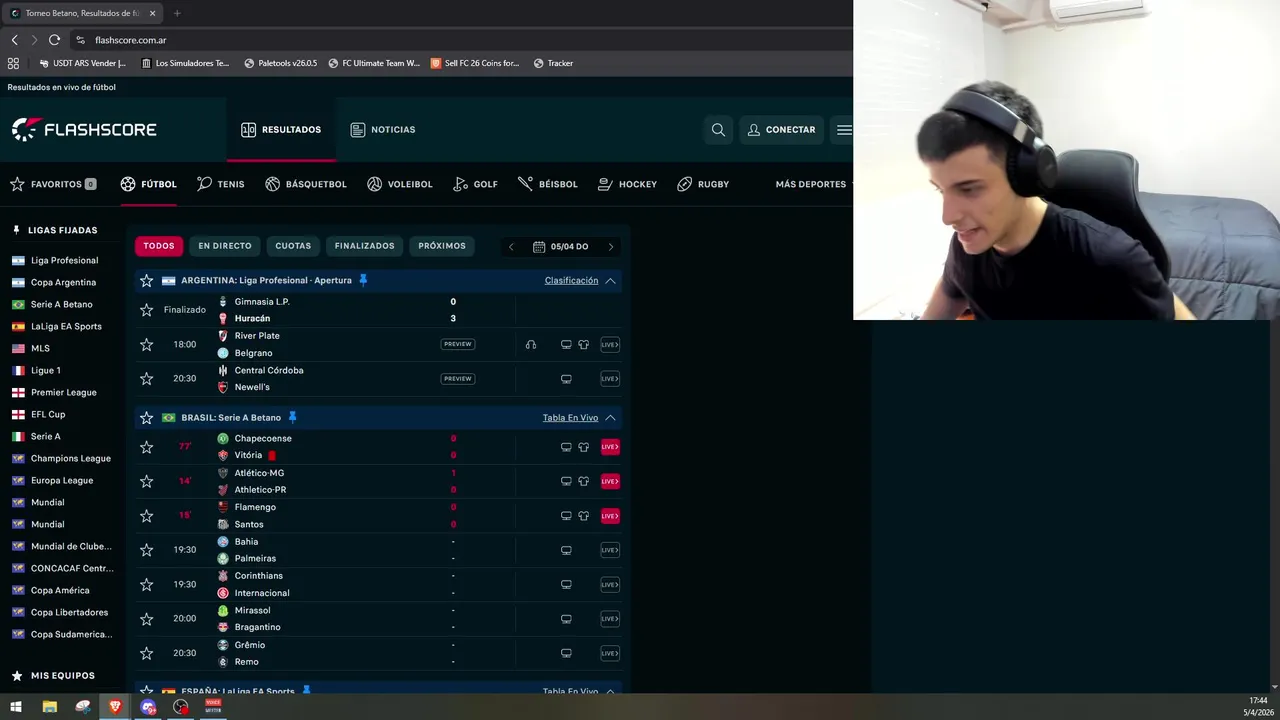The image size is (1280, 720).
Task: Click the pin icon next to Serie A Betano
Action: pyautogui.click(x=292, y=417)
